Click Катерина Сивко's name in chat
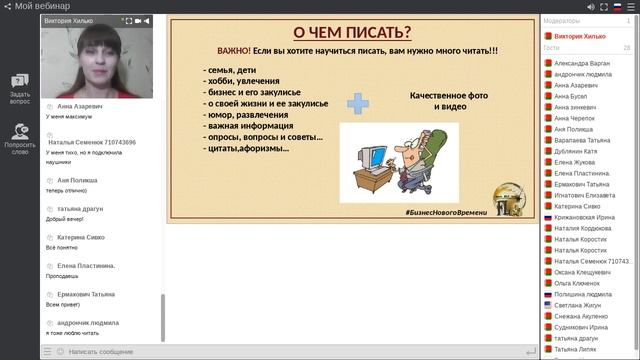The image size is (640, 360). tap(81, 238)
